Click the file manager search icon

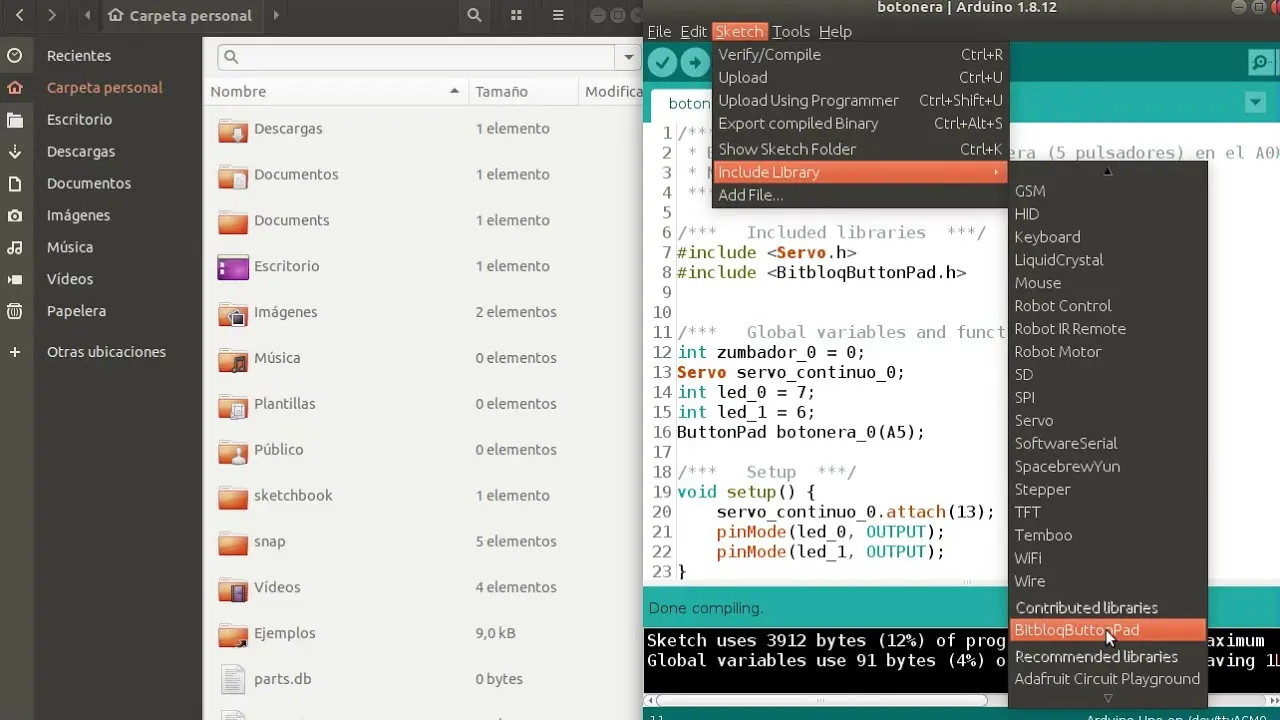coord(474,16)
